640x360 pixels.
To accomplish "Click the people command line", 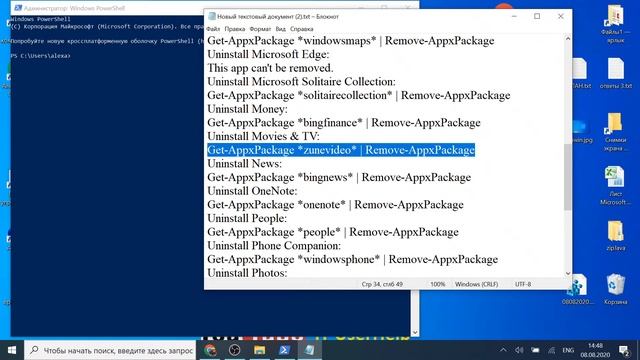I will pyautogui.click(x=333, y=232).
